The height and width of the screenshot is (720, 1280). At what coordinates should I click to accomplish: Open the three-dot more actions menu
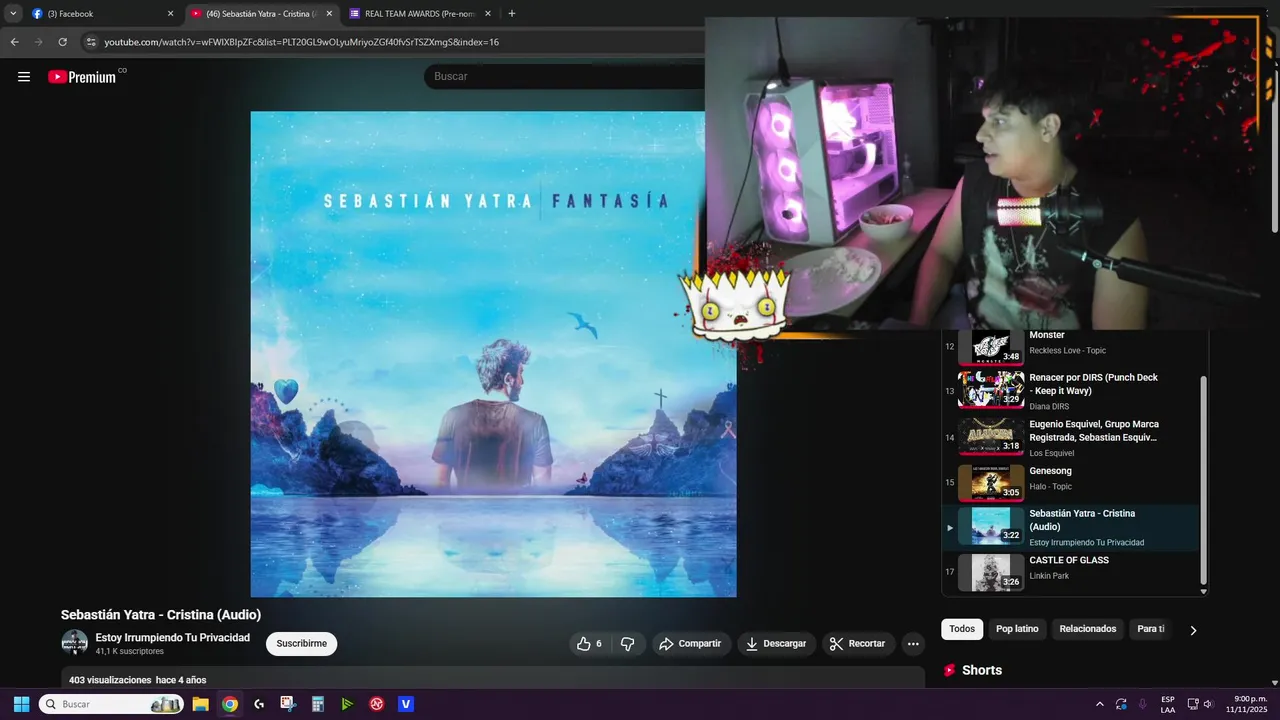(913, 644)
